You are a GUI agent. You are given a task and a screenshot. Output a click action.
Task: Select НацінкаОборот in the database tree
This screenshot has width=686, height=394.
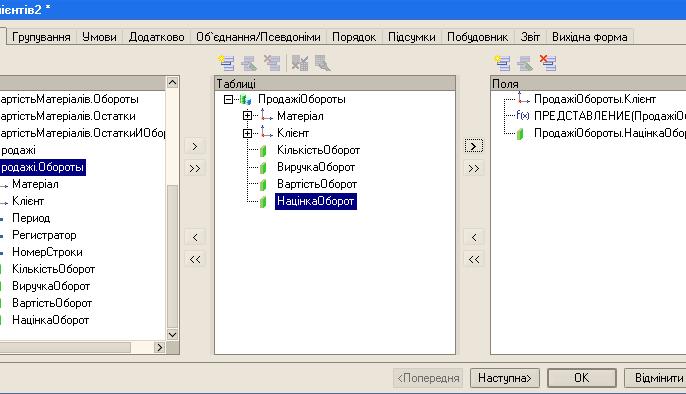click(50, 321)
